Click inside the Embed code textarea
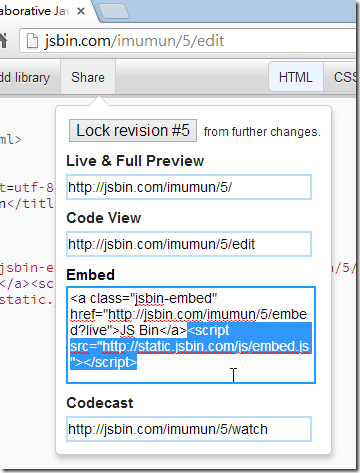 click(191, 335)
